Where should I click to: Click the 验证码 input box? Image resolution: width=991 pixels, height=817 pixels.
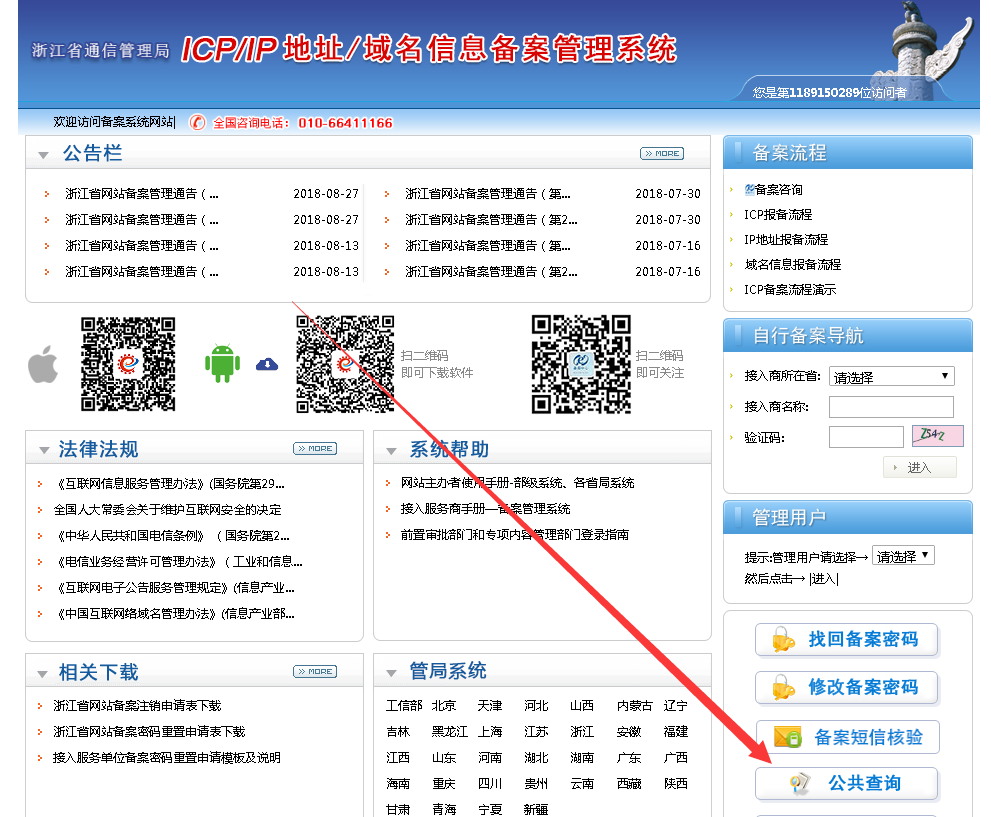pyautogui.click(x=865, y=437)
